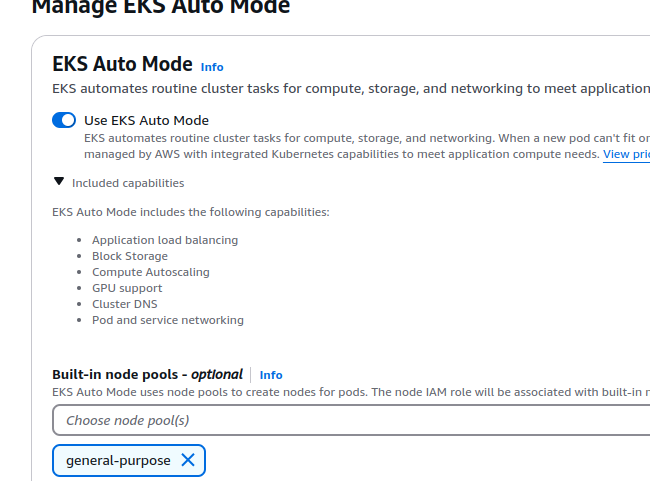Click the Manage EKS Auto Mode heading
This screenshot has height=481, width=650.
tap(161, 7)
